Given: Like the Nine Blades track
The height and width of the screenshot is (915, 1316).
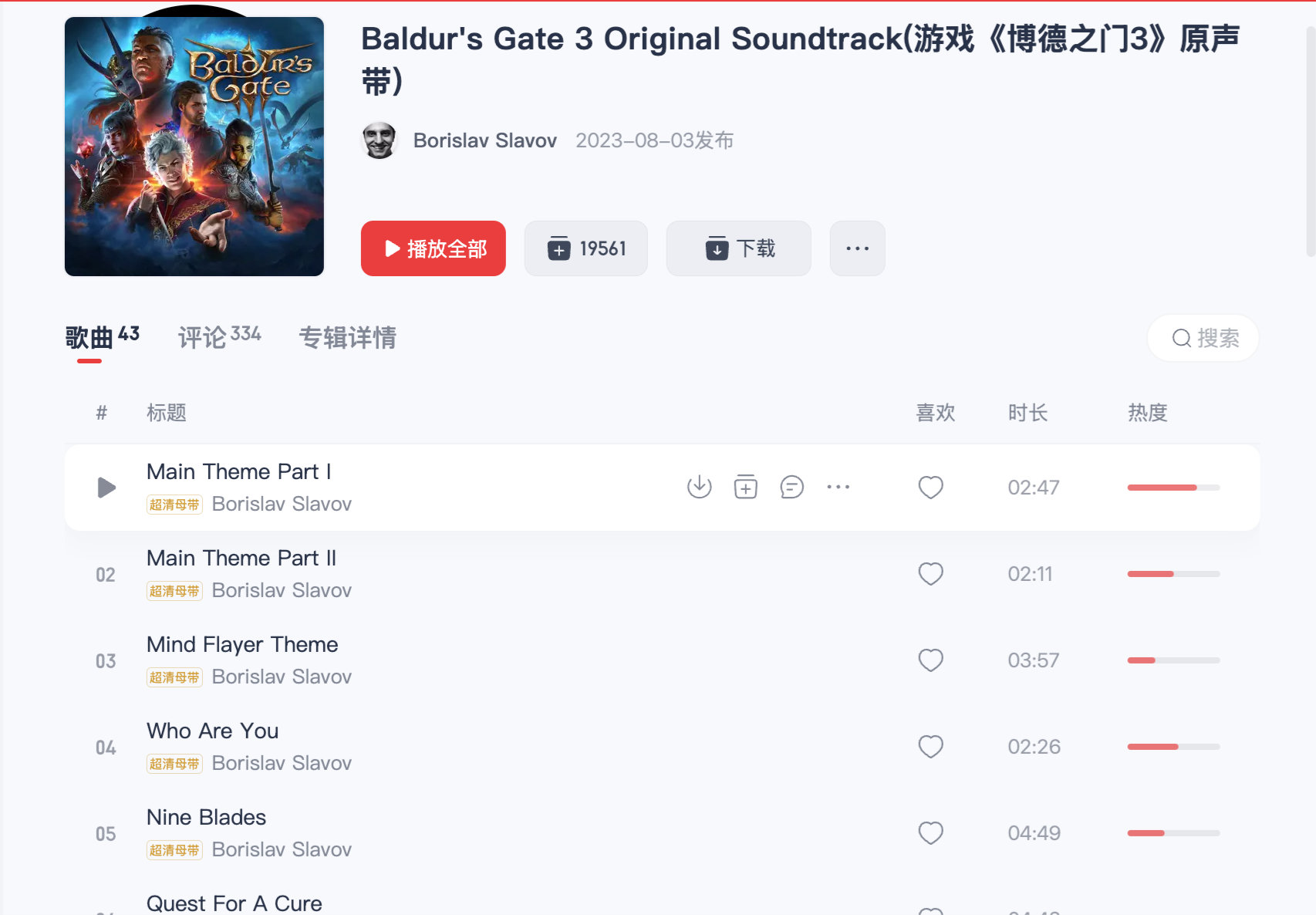Looking at the screenshot, I should pos(931,833).
